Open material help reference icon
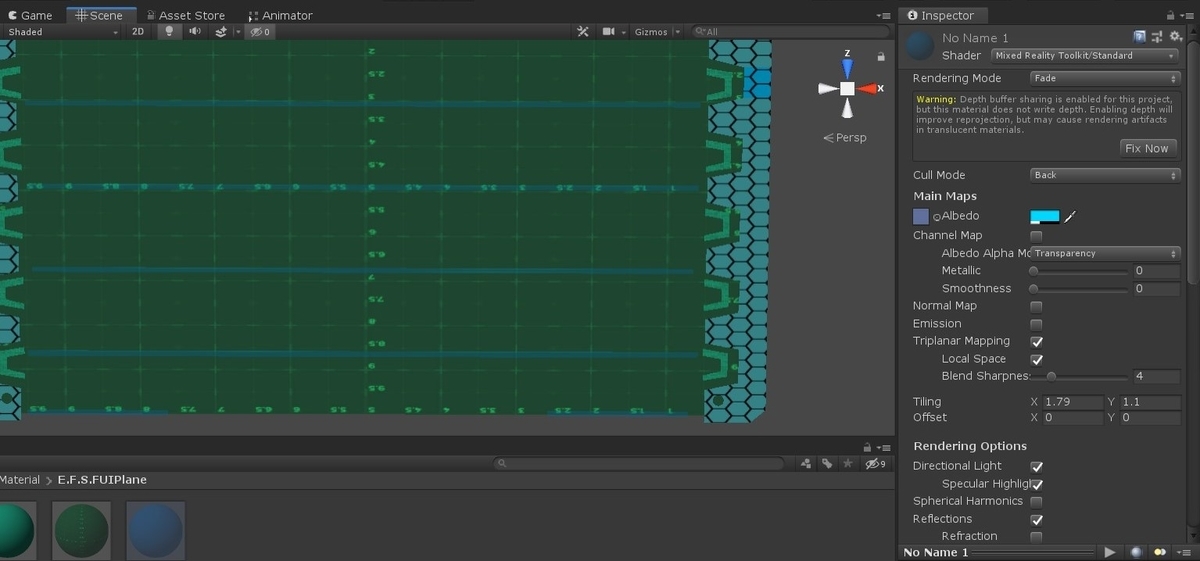This screenshot has width=1200, height=561. pyautogui.click(x=1139, y=37)
